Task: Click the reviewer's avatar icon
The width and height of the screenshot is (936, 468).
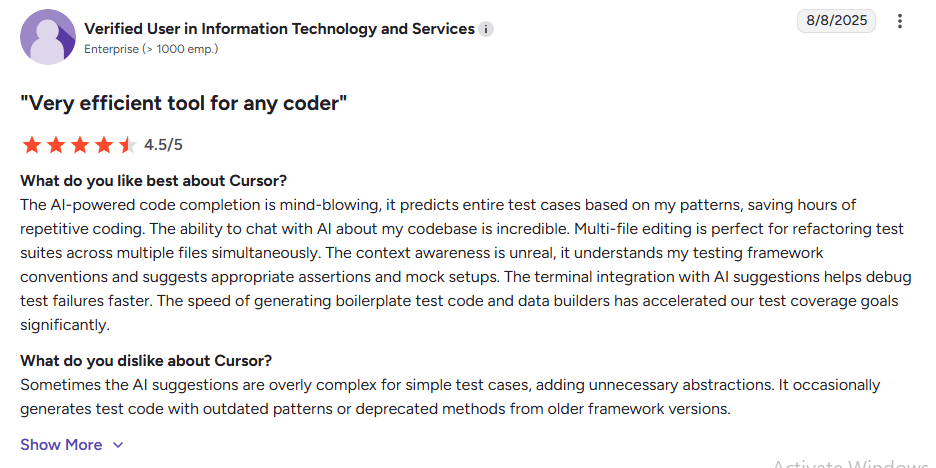Action: tap(47, 37)
